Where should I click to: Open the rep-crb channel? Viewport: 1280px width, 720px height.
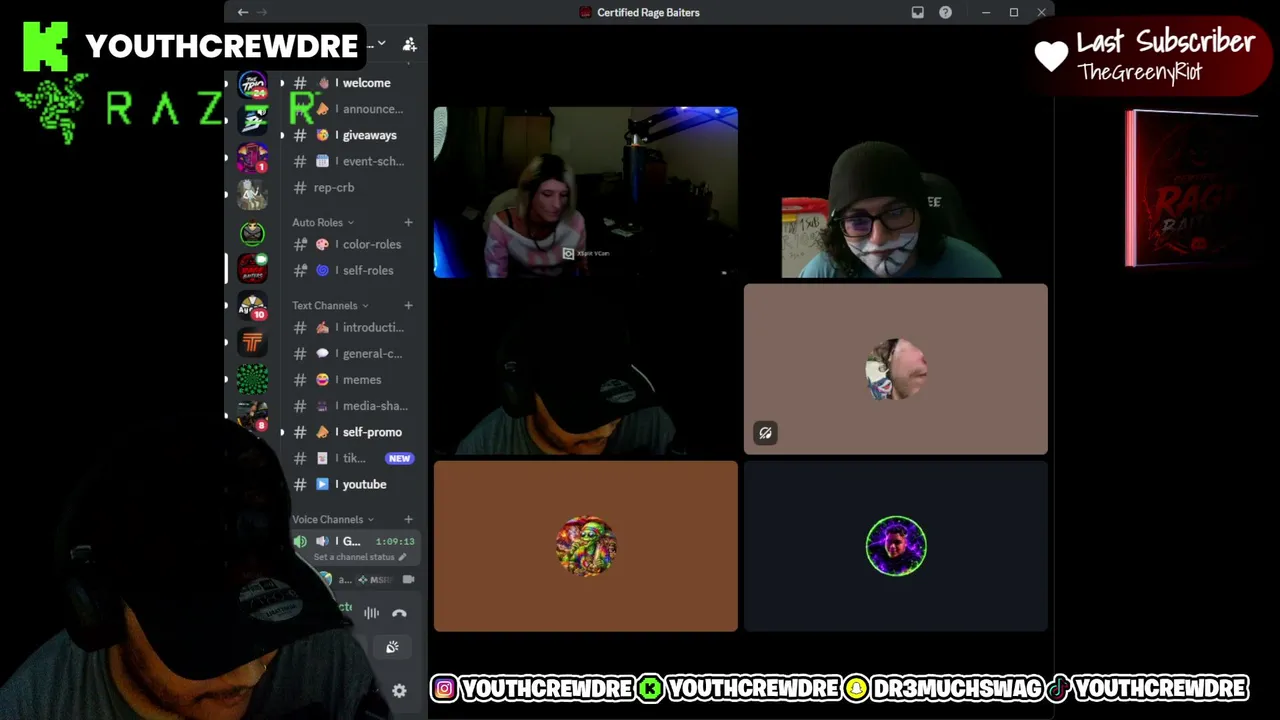pyautogui.click(x=349, y=187)
